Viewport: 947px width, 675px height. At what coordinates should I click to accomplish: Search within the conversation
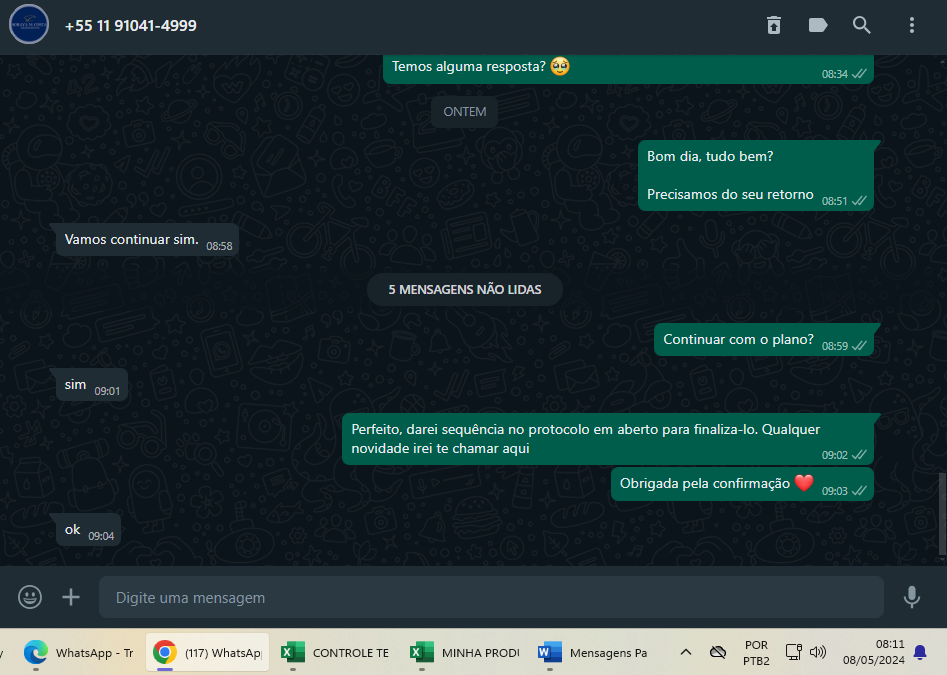pos(862,25)
